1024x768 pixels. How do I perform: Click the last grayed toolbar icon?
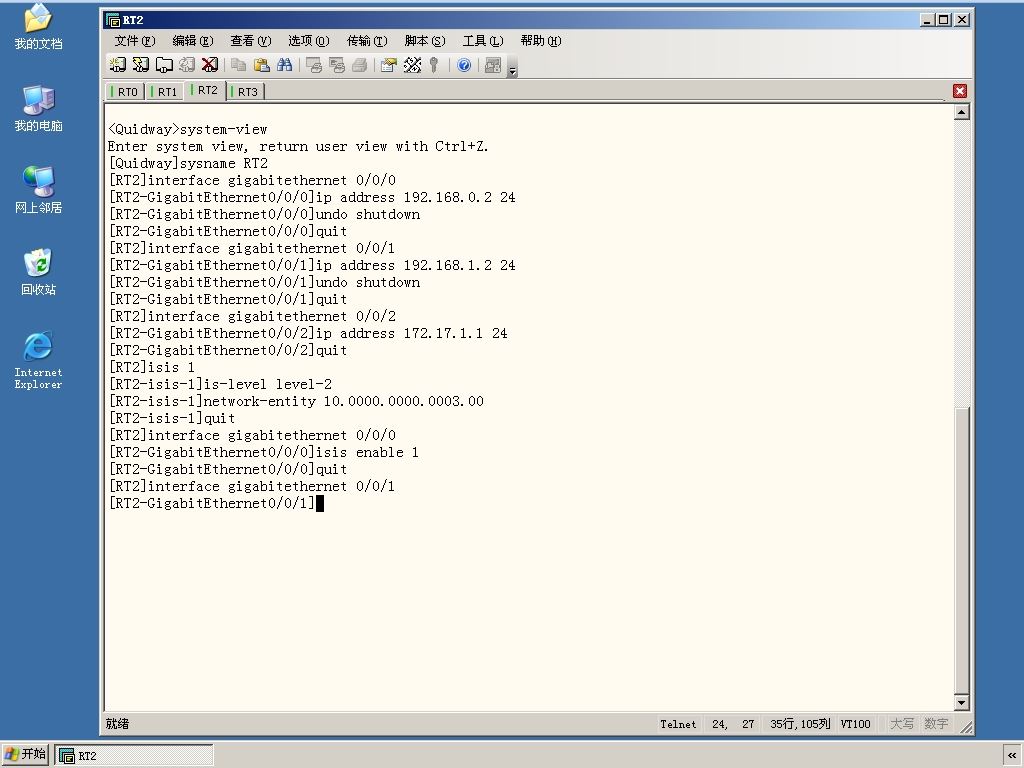tap(493, 65)
